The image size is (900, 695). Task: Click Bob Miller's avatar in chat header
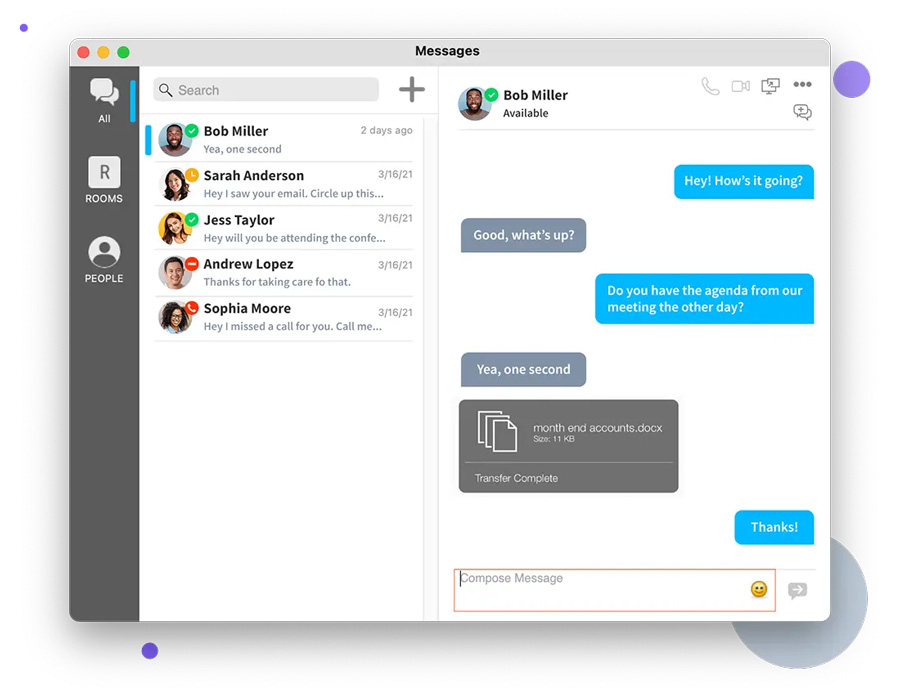474,104
